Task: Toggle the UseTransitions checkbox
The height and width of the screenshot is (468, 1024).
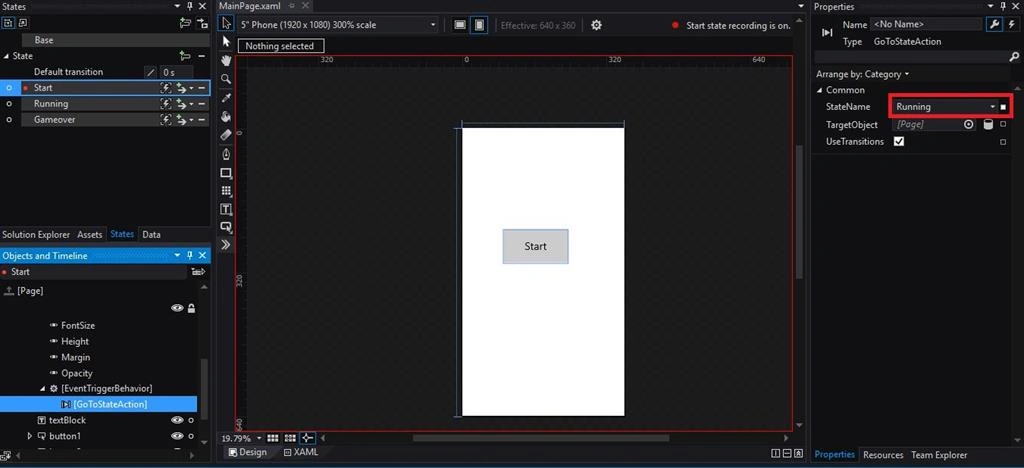Action: (x=899, y=142)
